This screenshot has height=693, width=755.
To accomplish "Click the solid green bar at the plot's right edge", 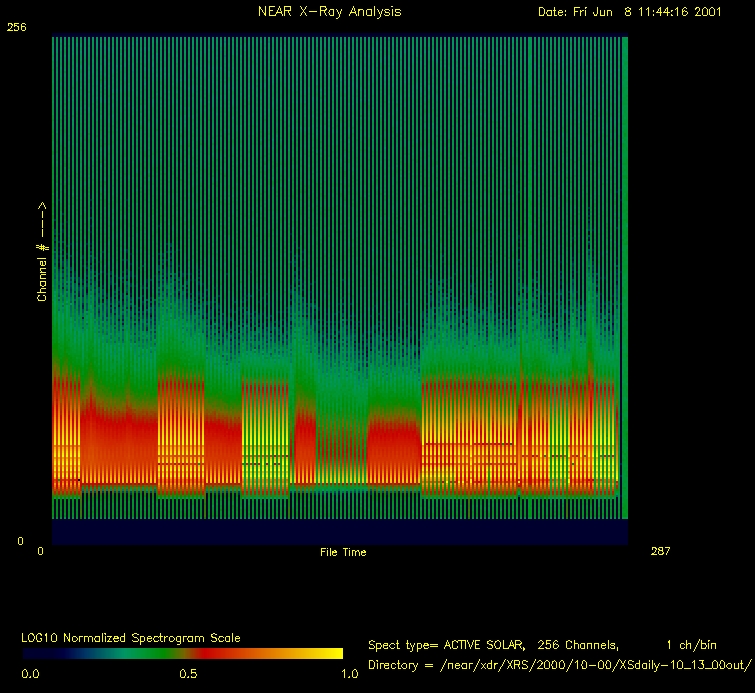I will tap(625, 278).
